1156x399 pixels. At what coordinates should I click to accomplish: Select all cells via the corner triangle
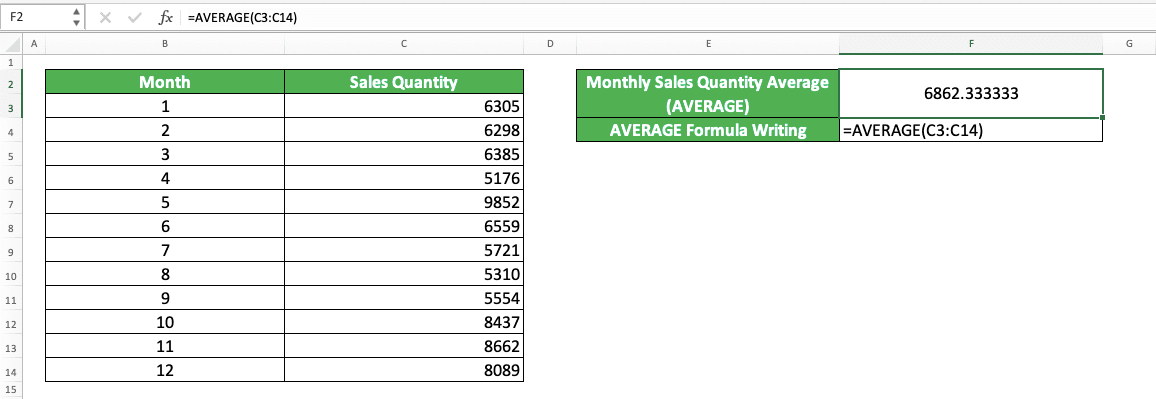(x=11, y=44)
